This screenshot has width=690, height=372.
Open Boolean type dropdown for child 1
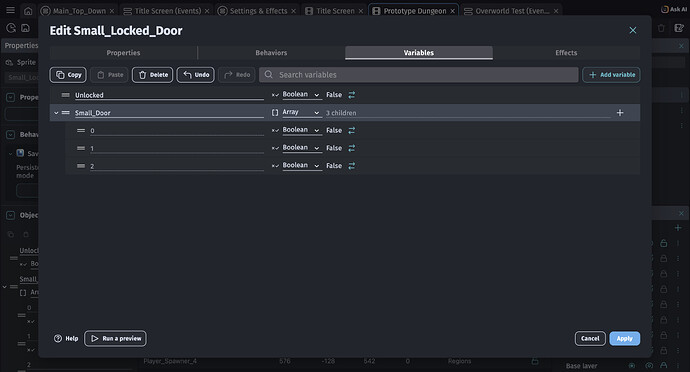301,148
